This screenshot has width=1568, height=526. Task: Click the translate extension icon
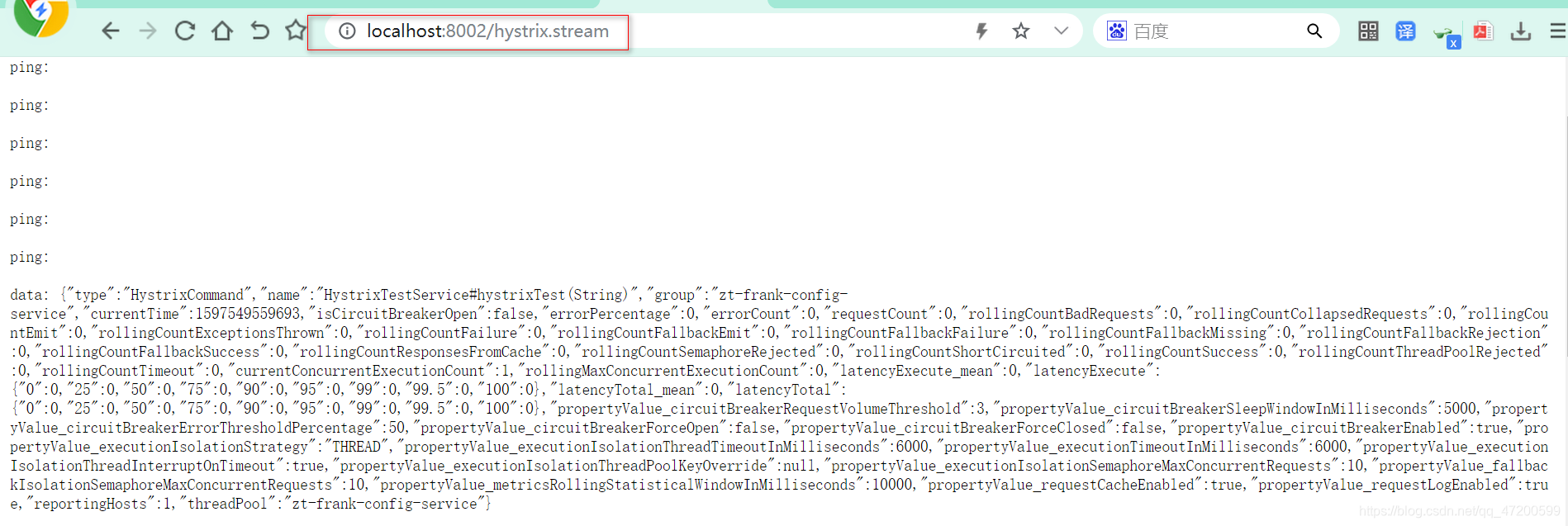point(1405,31)
